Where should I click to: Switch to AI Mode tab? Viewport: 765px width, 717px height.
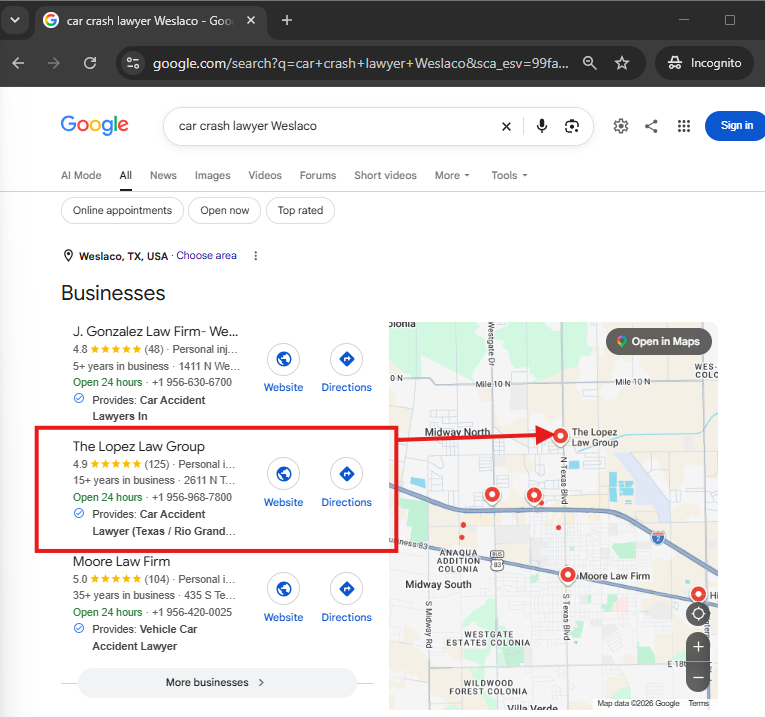point(81,176)
